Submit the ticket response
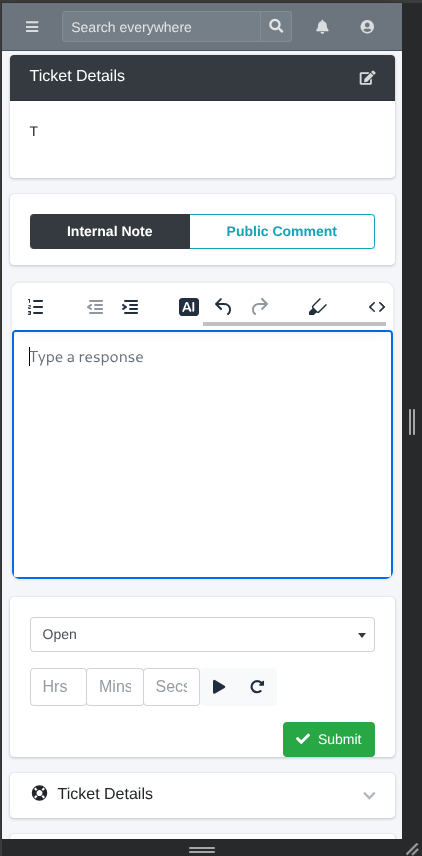The image size is (422, 856). click(329, 739)
